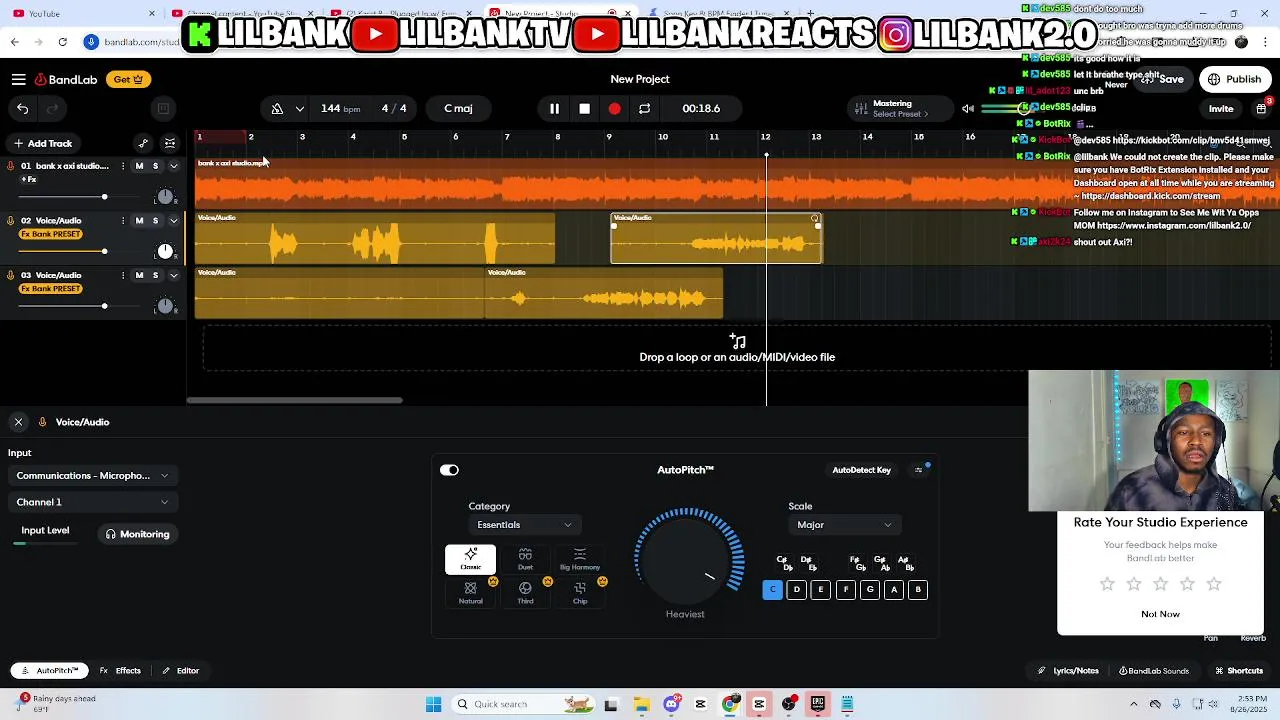Screen dimensions: 1280x720
Task: Open File Explorer from taskbar
Action: 641,704
